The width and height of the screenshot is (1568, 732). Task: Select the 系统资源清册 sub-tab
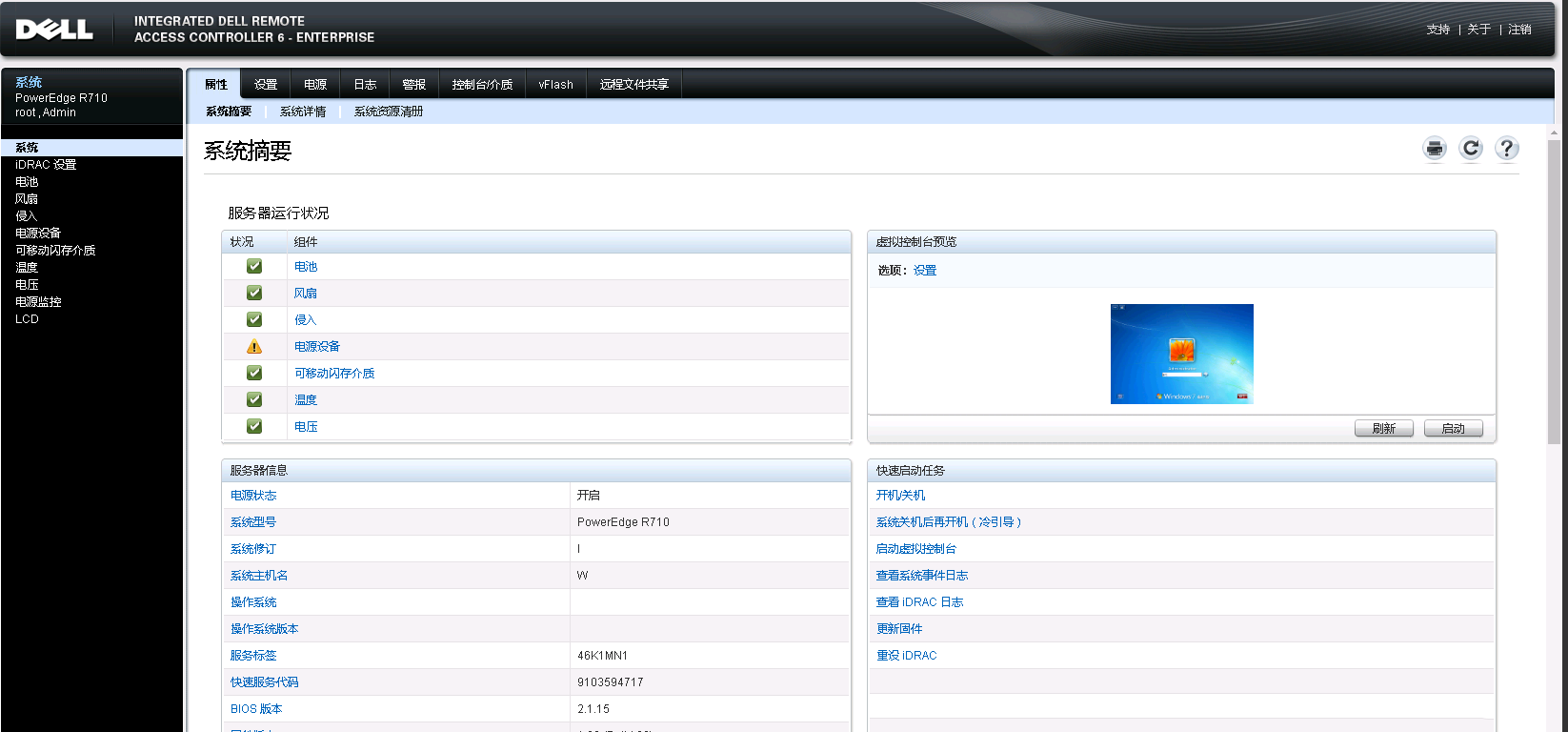(389, 112)
